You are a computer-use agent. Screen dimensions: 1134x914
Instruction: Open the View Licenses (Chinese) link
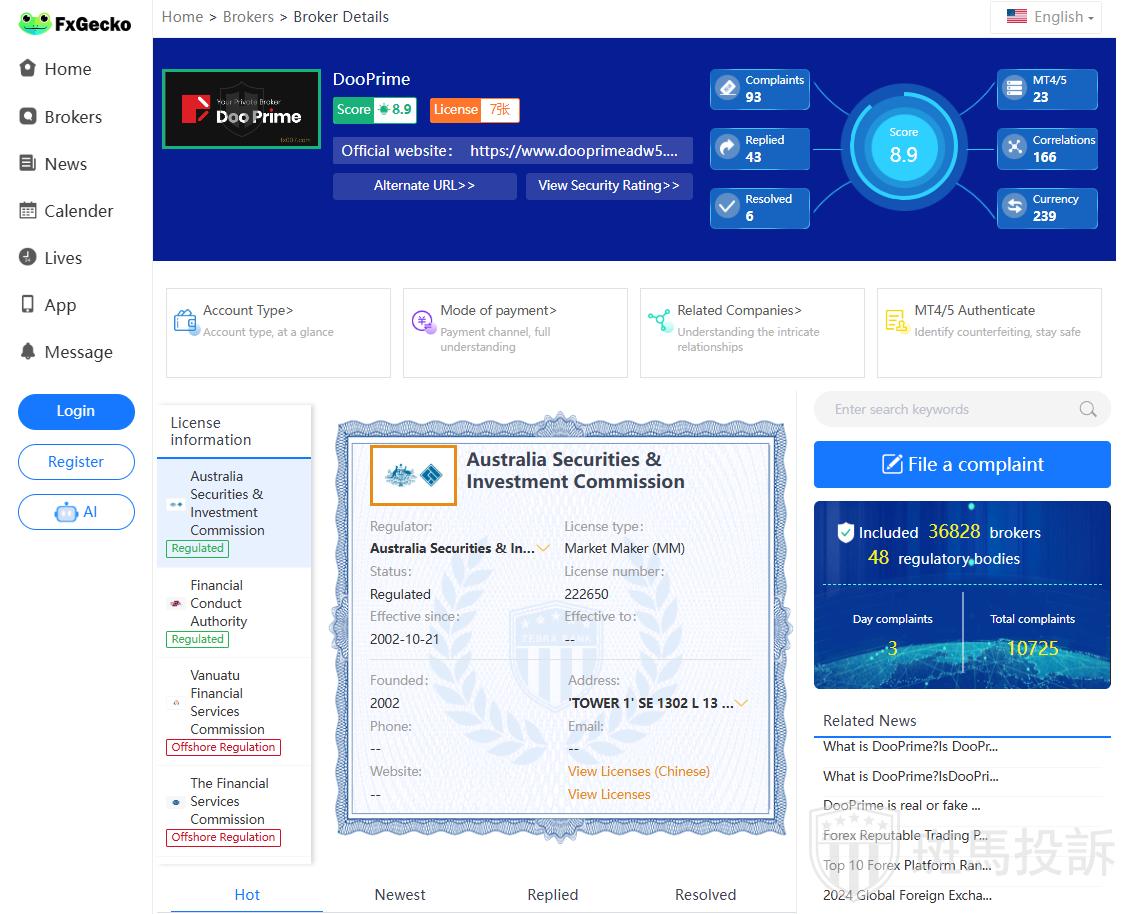coord(638,771)
